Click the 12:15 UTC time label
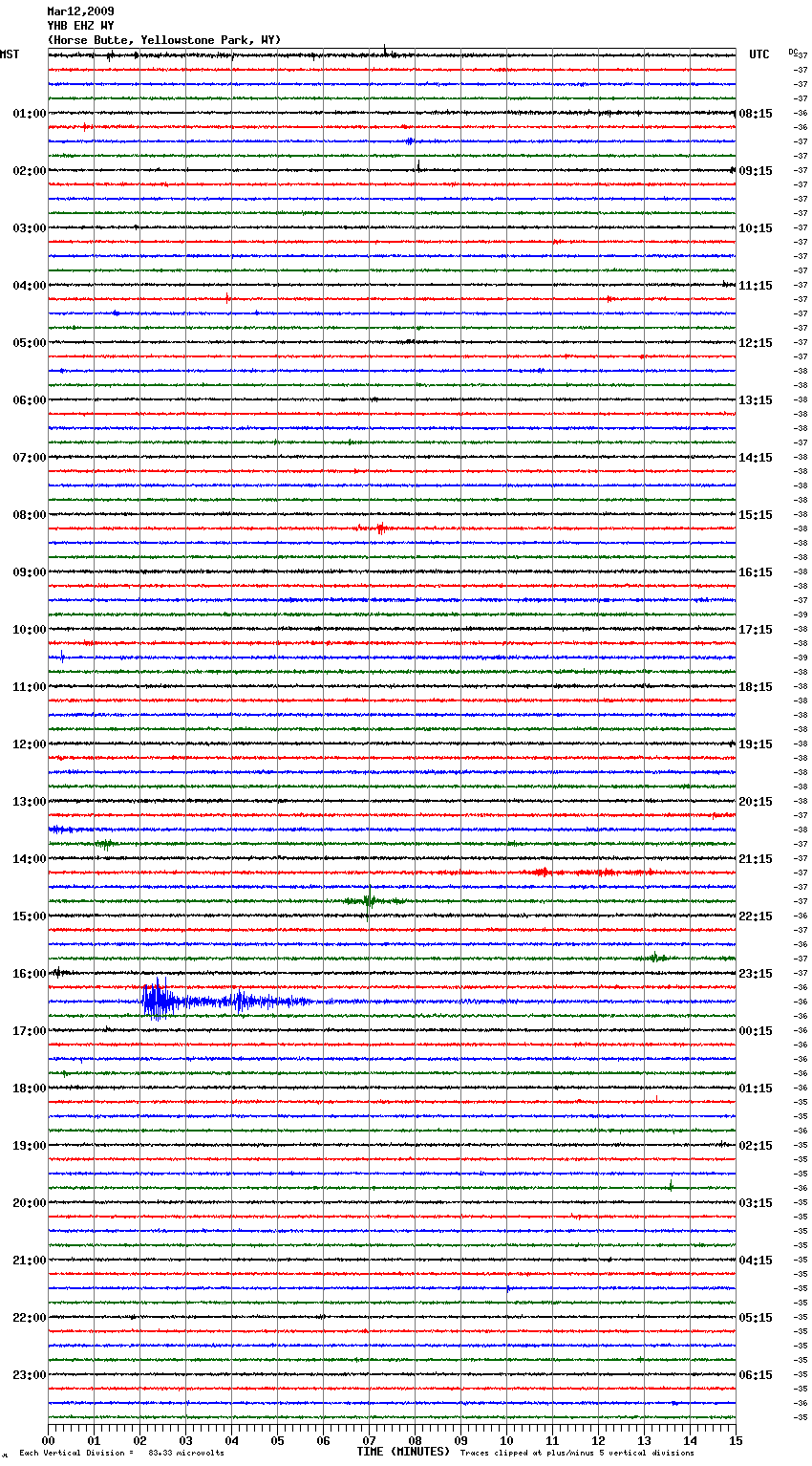 (x=756, y=343)
